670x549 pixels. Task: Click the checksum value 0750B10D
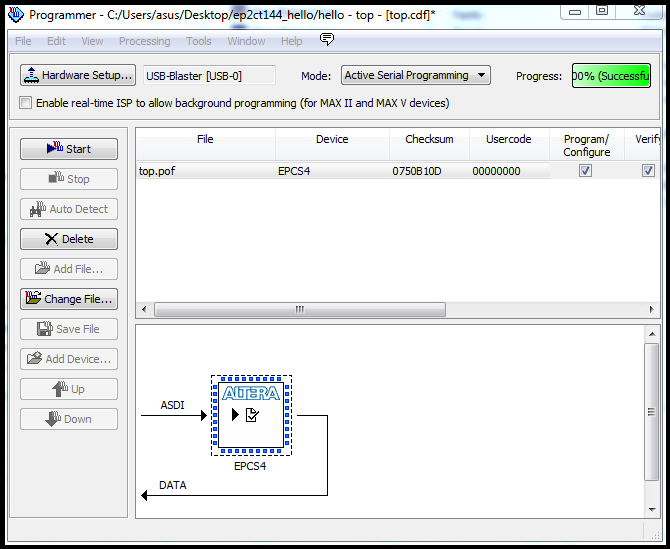(417, 171)
